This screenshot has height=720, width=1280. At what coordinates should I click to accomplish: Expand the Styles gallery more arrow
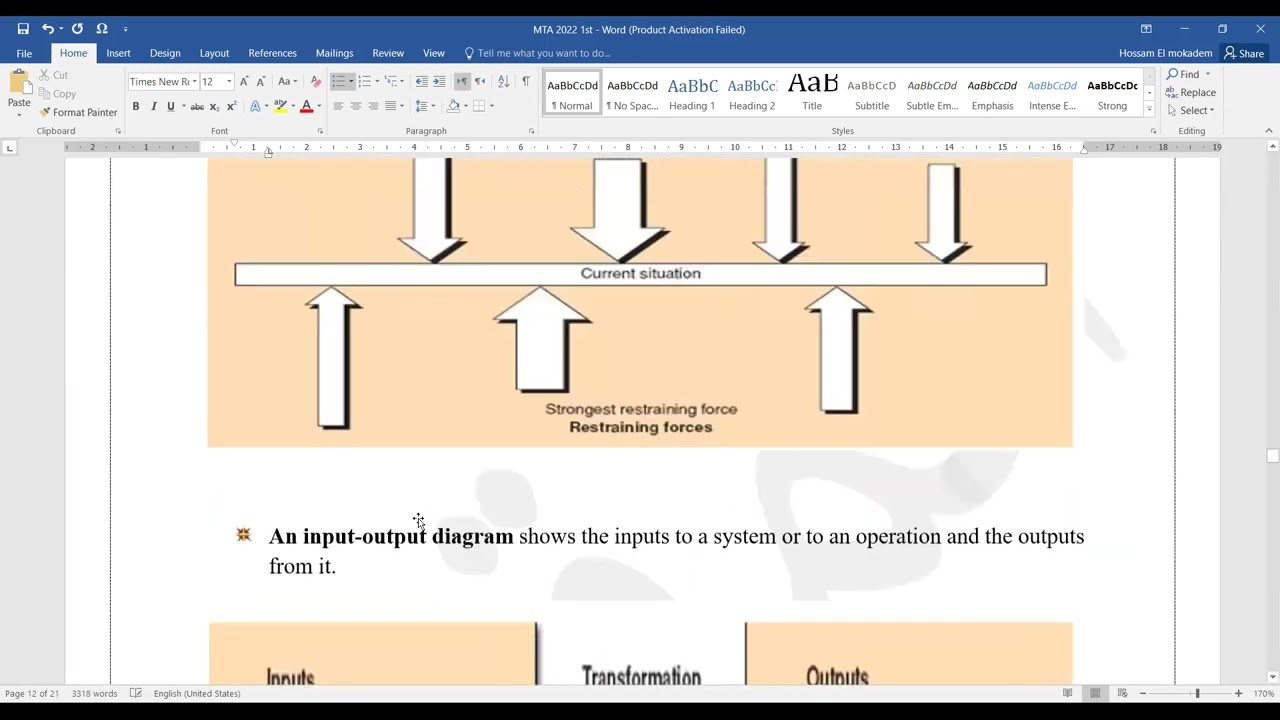click(1149, 107)
